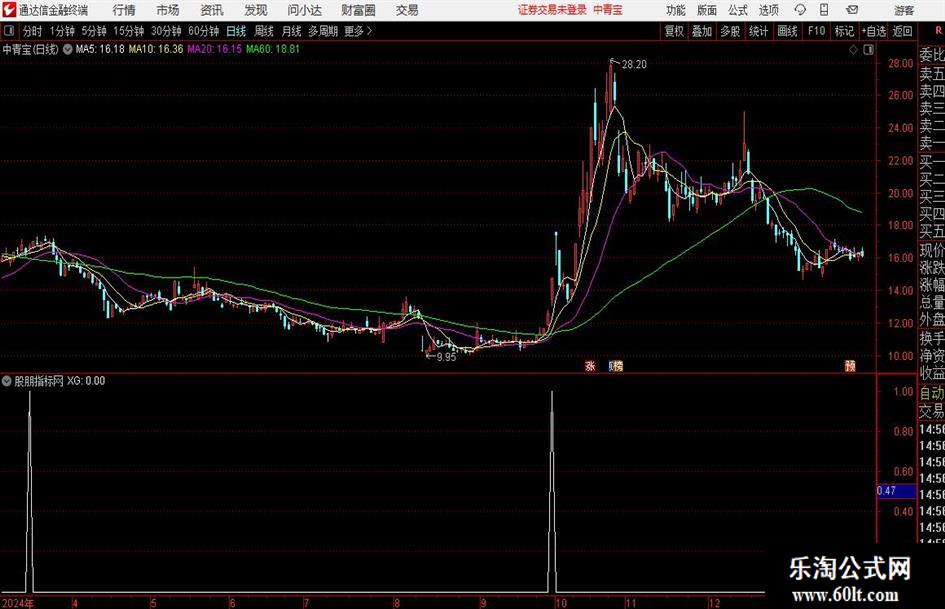Switch to 60分钟 period tab

coord(204,31)
